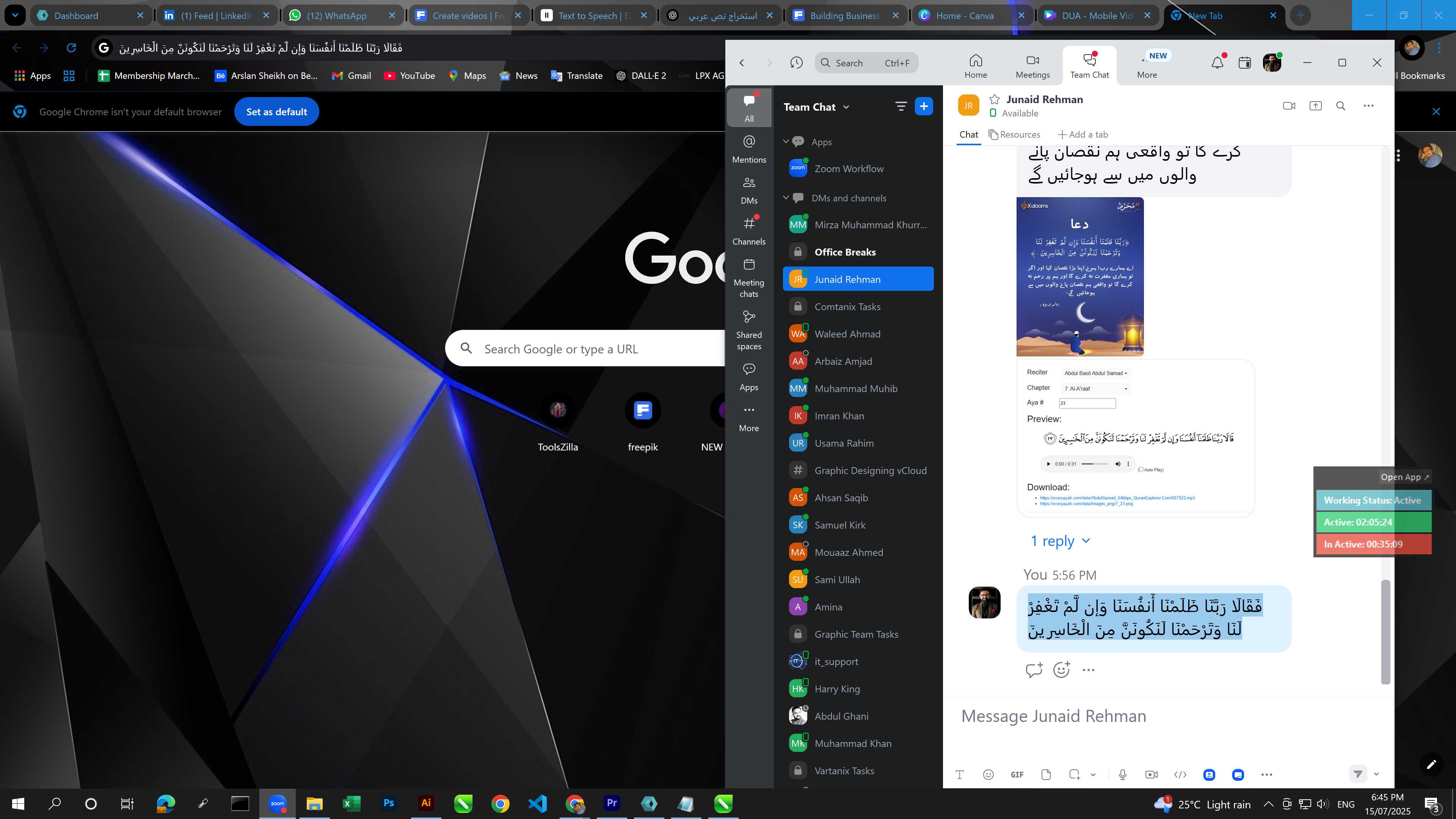The image size is (1456, 819).
Task: Insert a GIF in the message
Action: [x=1017, y=774]
